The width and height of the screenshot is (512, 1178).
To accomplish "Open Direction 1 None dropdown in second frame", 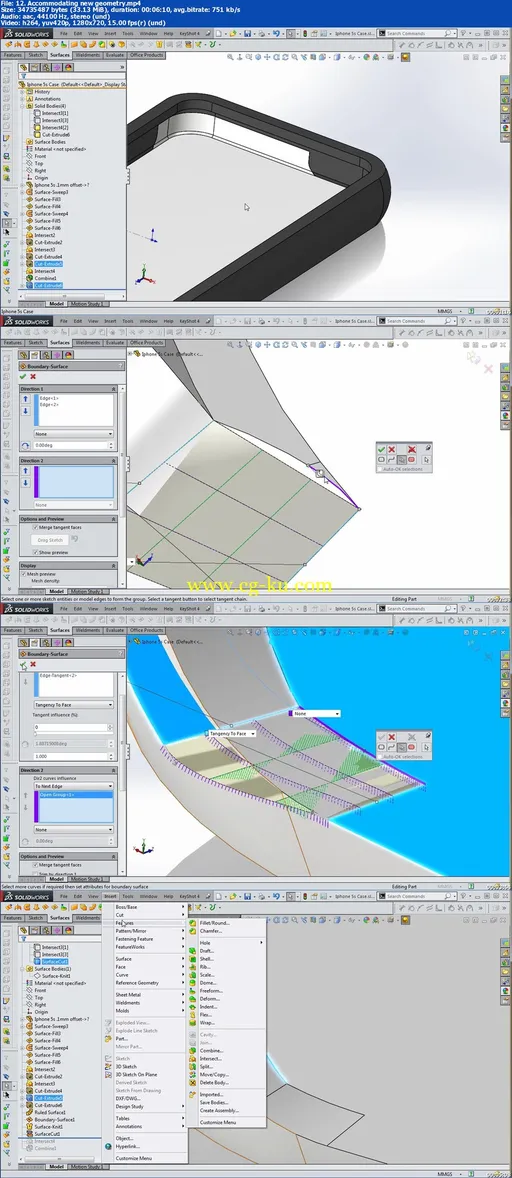I will (74, 433).
